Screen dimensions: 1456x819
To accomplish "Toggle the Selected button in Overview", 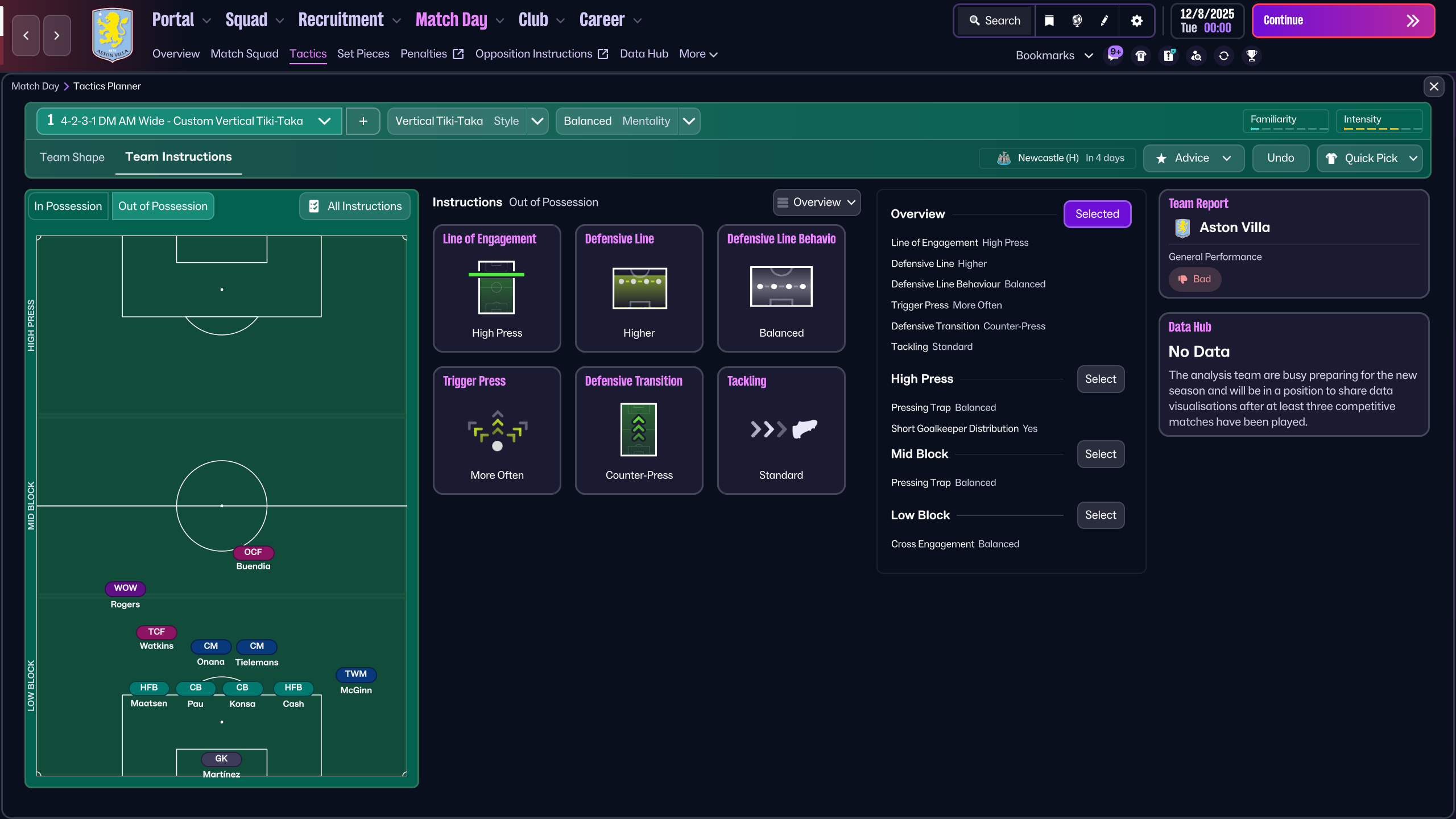I will [x=1097, y=214].
